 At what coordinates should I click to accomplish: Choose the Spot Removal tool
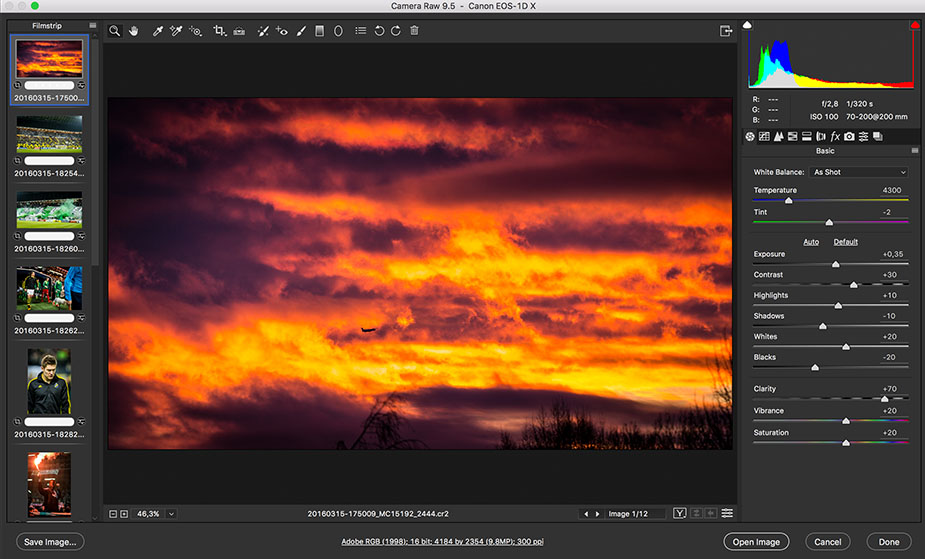point(263,32)
